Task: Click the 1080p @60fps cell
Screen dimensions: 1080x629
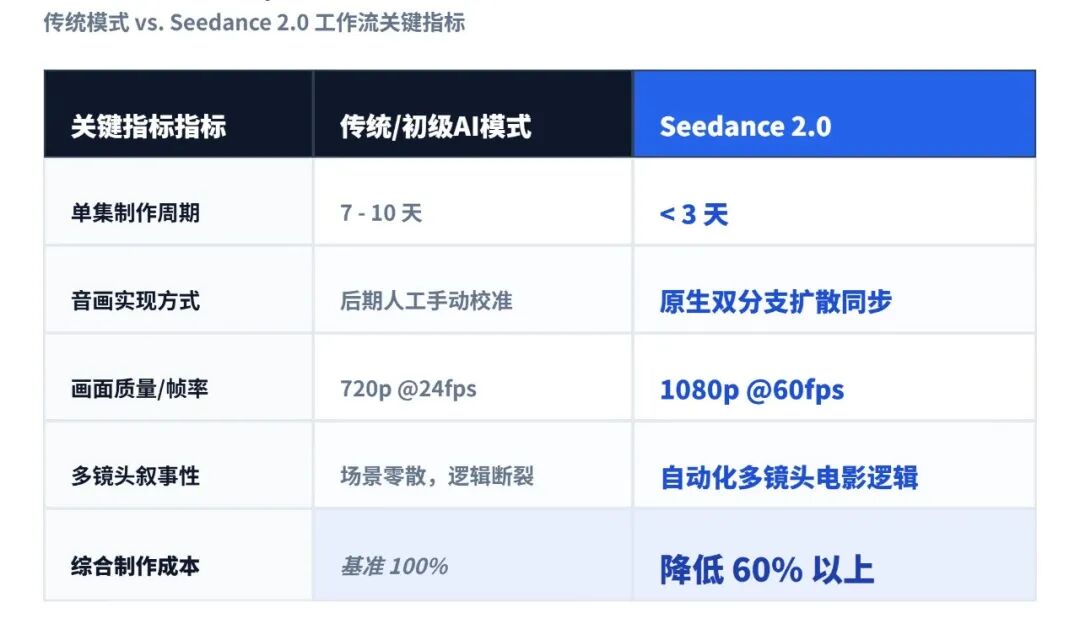Action: (x=751, y=389)
